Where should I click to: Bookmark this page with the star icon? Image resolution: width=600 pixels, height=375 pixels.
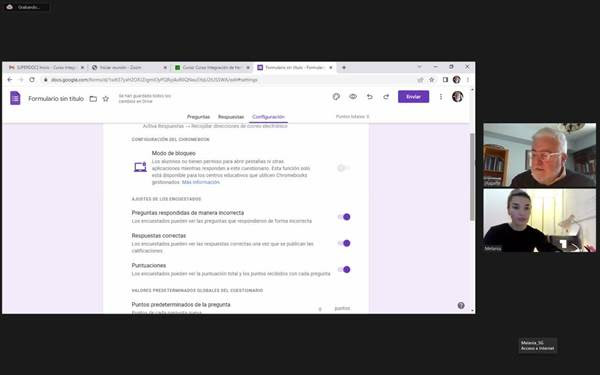[432, 80]
